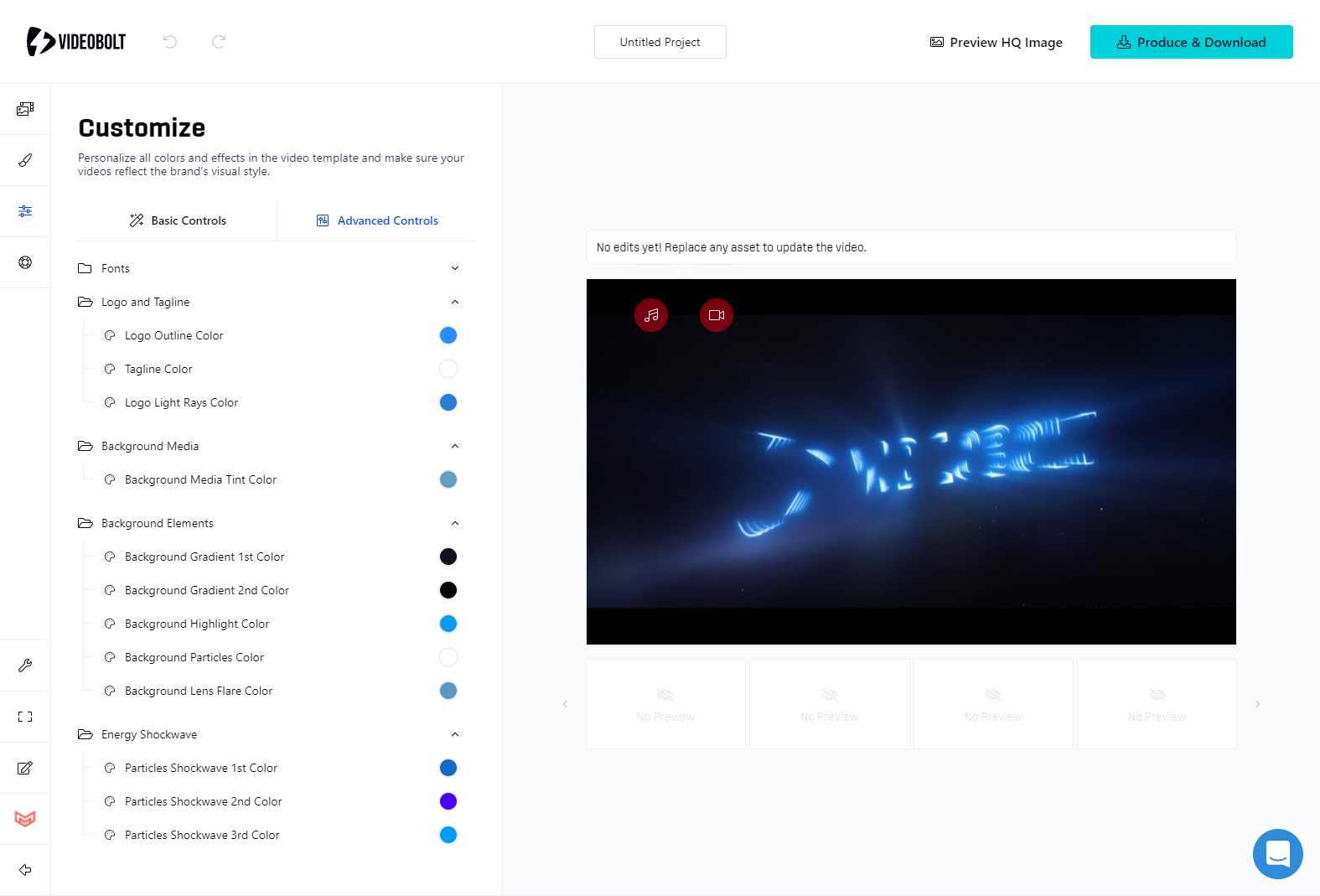Viewport: 1320px width, 896px height.
Task: Click the palette icon beside Logo Outline Color
Action: pyautogui.click(x=110, y=335)
